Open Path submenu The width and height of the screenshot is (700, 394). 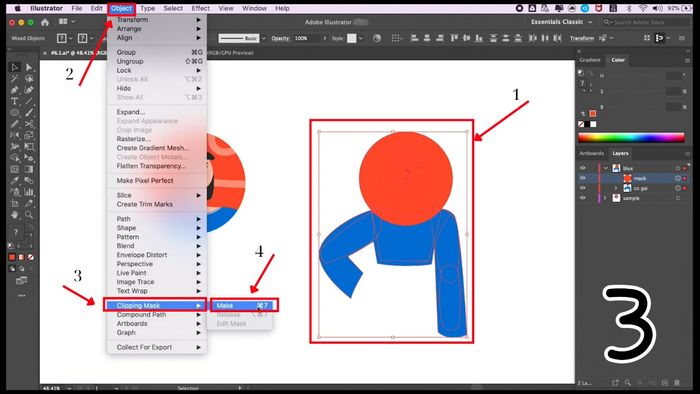157,219
